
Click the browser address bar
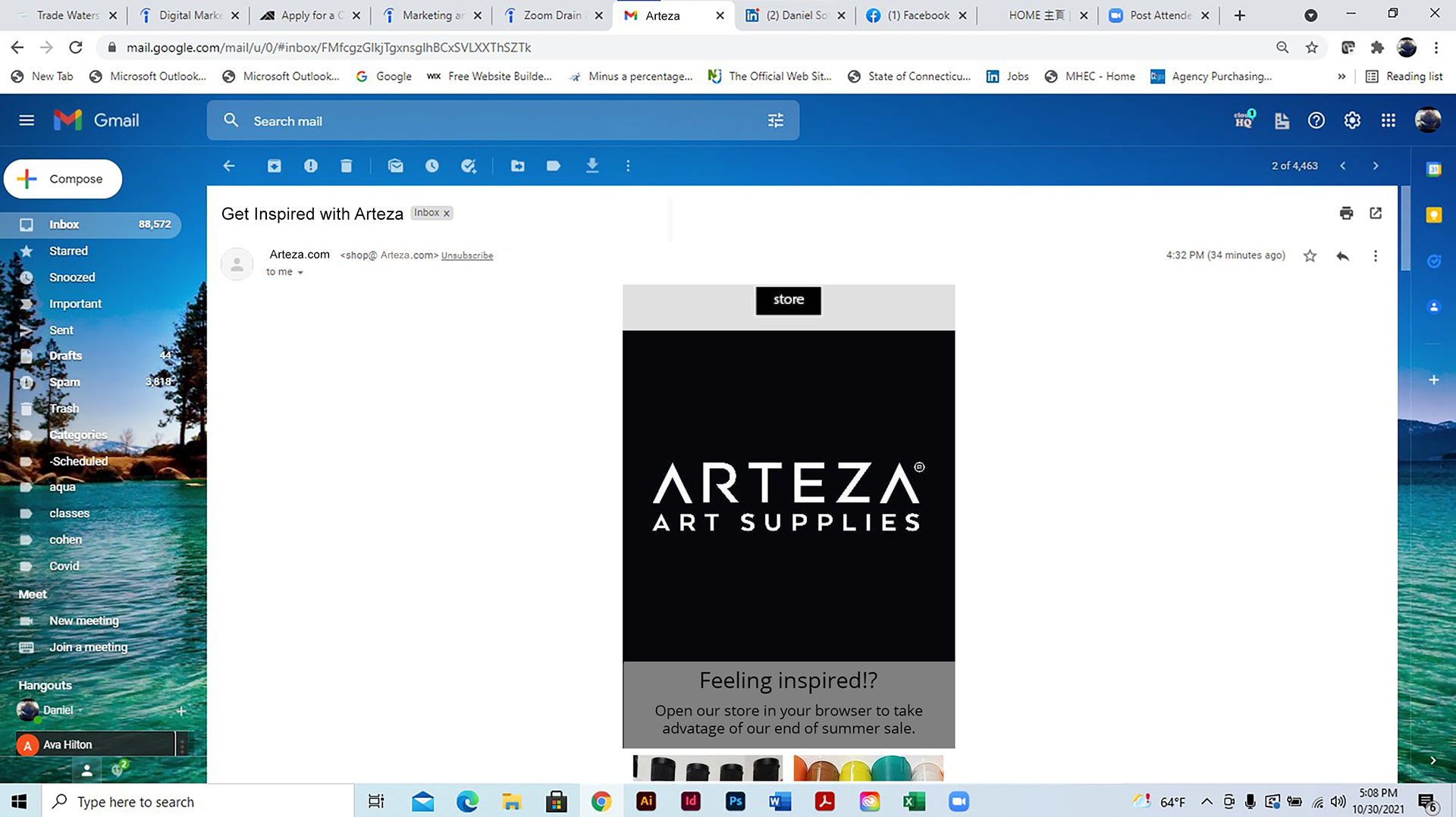[682, 48]
